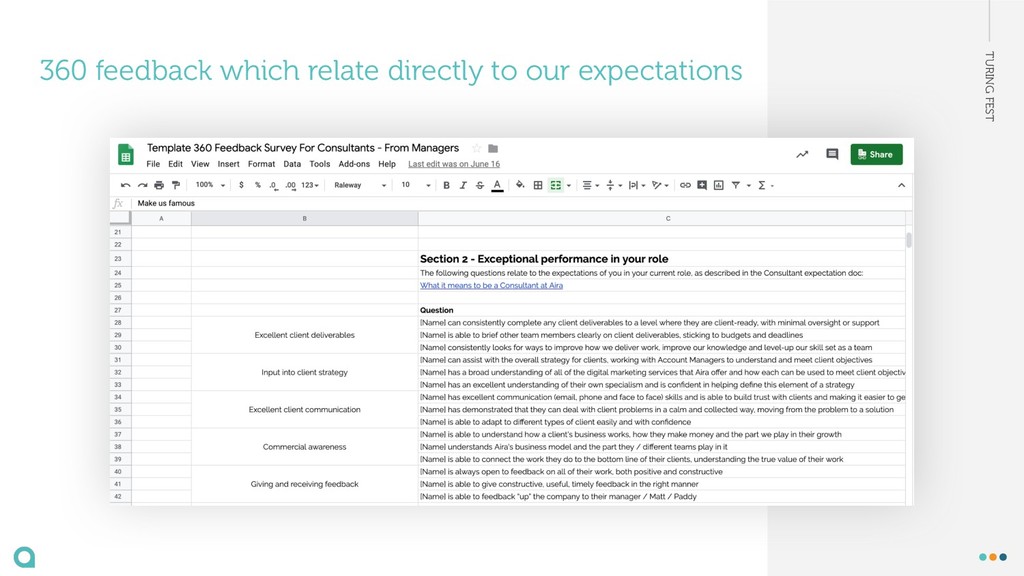This screenshot has height=576, width=1024.
Task: Click the 'Input into client strategy' cell
Action: click(x=304, y=372)
